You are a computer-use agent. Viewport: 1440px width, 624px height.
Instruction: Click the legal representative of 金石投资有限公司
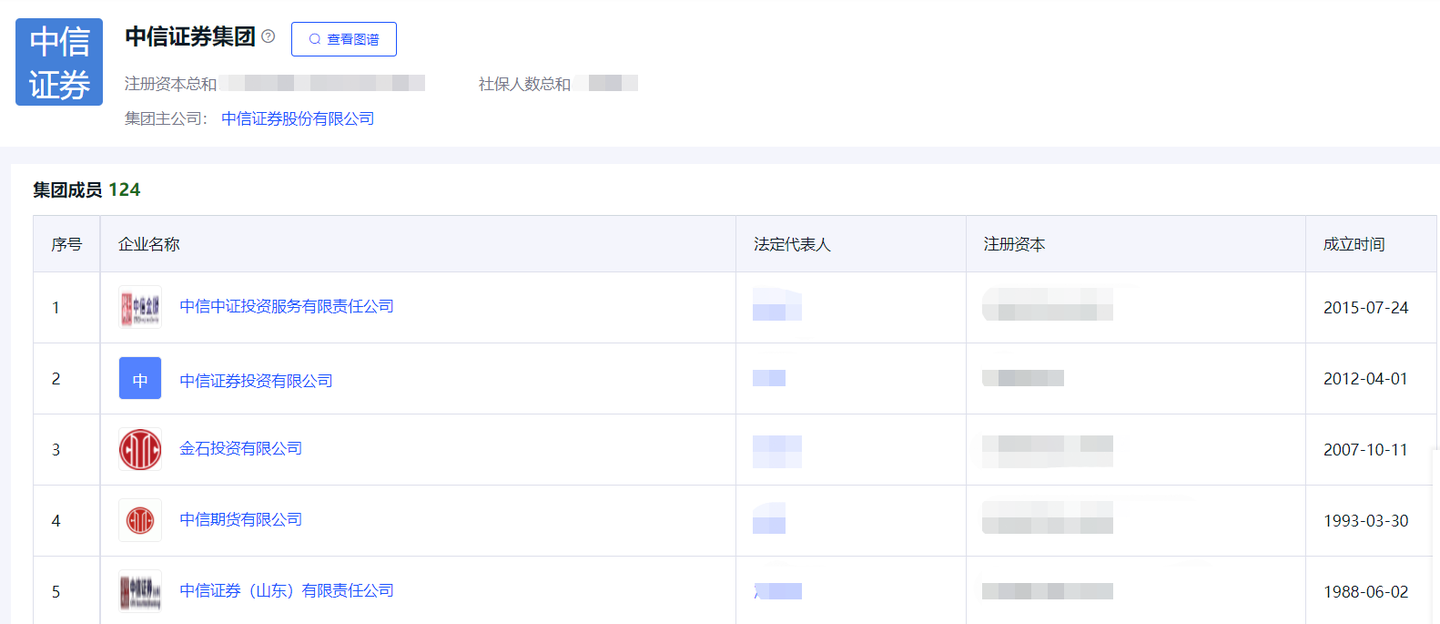[777, 450]
